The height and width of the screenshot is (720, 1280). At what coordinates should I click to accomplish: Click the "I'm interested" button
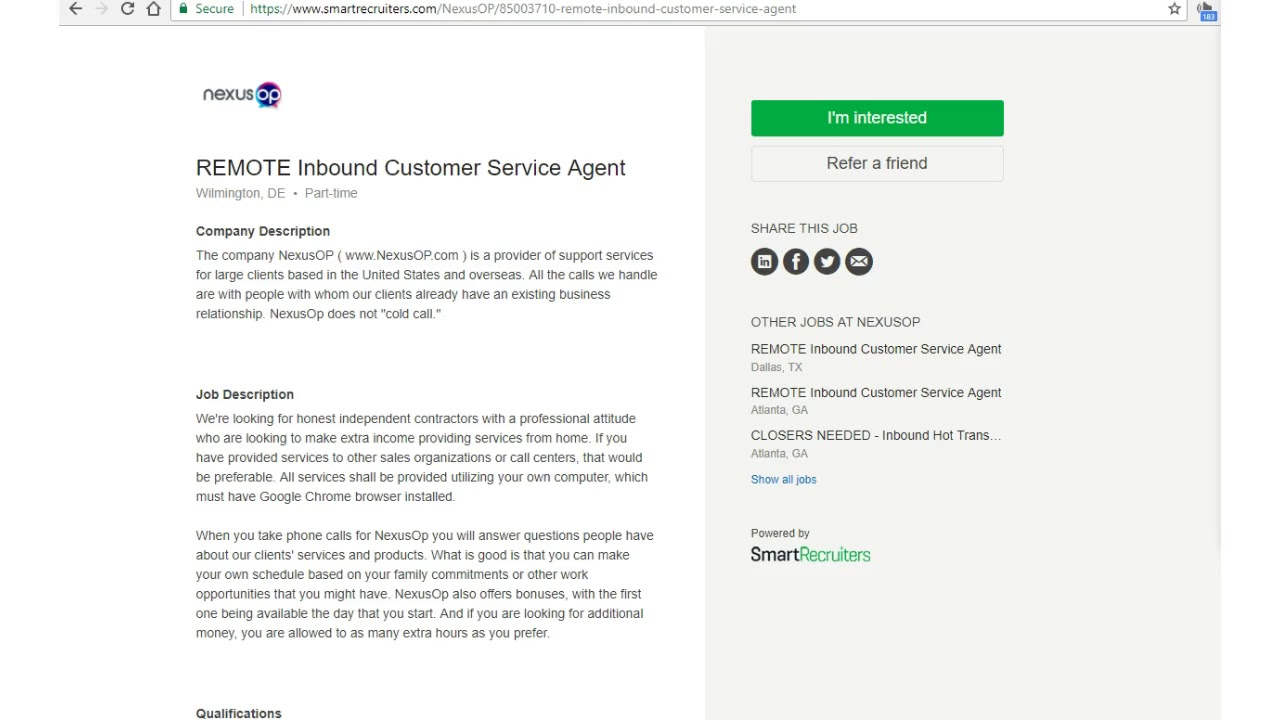point(877,118)
